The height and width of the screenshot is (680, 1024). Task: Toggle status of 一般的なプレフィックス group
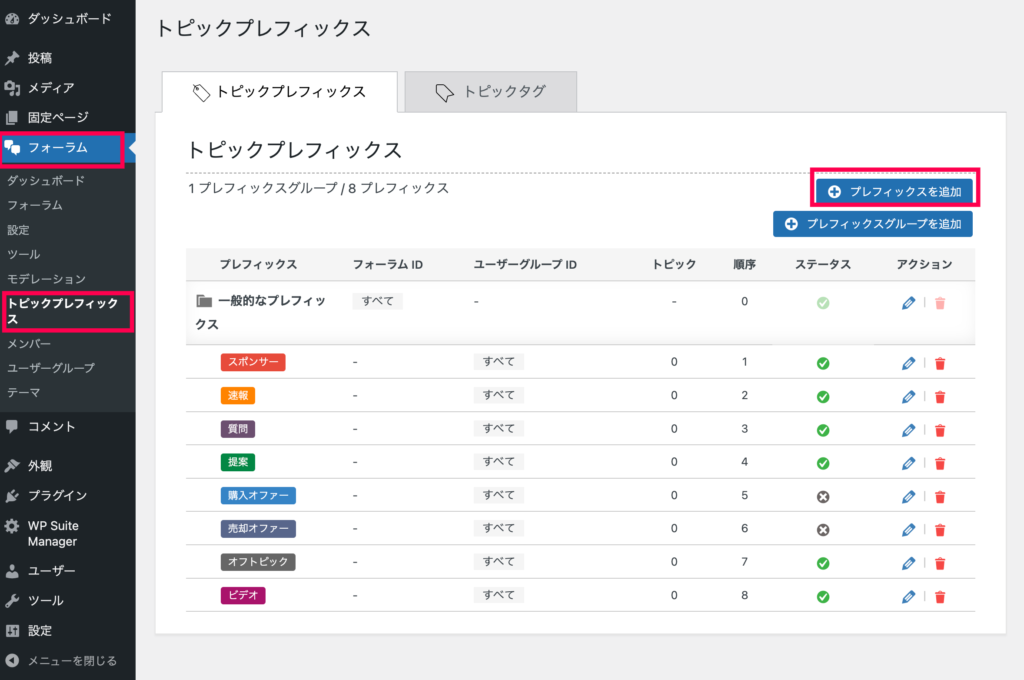coord(823,303)
